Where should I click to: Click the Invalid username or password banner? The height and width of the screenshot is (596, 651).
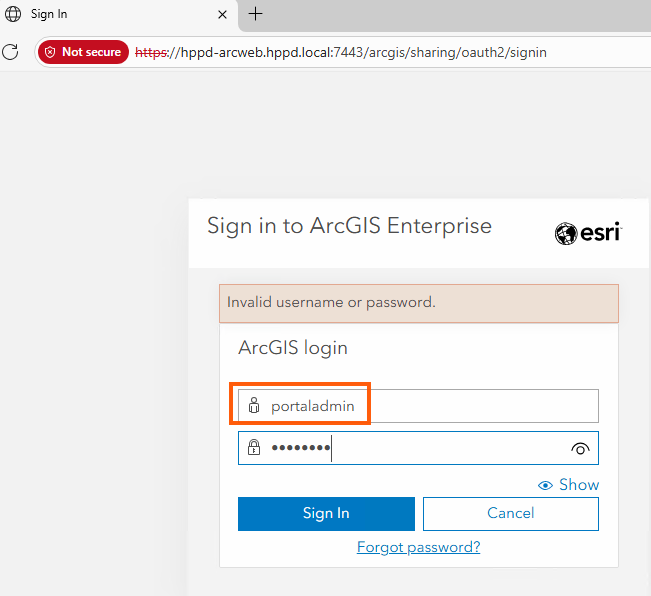[x=418, y=302]
